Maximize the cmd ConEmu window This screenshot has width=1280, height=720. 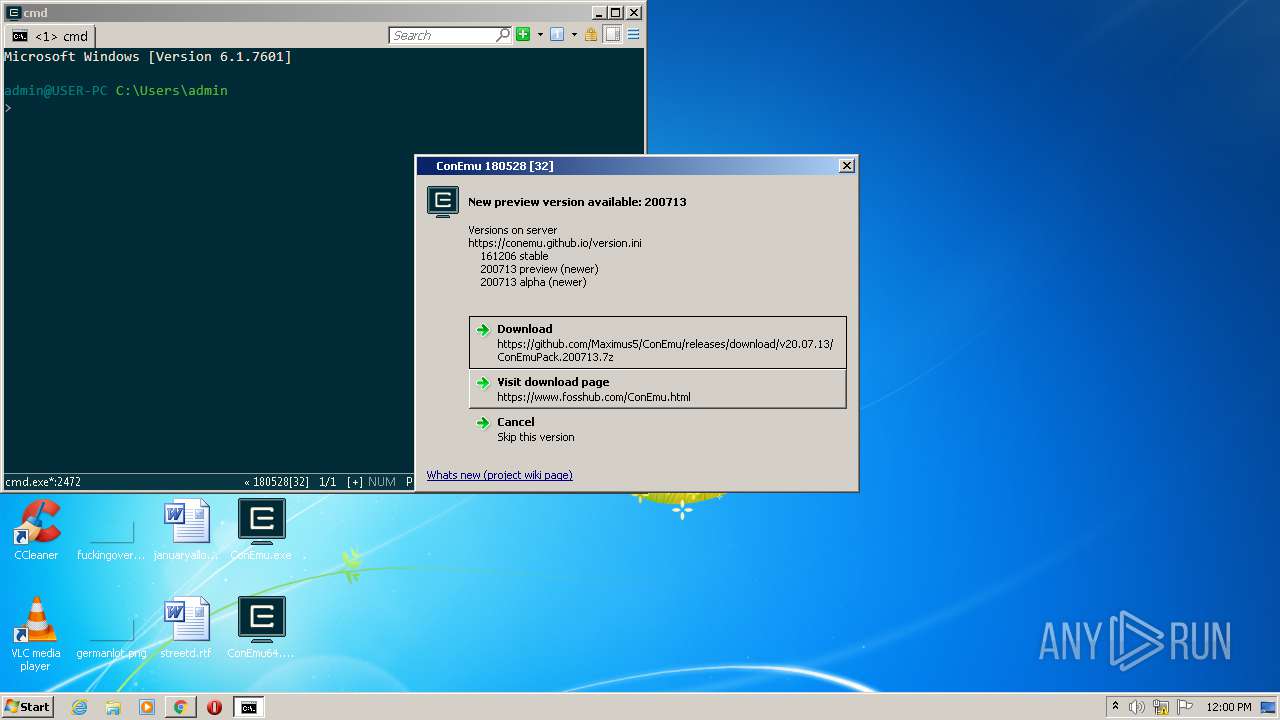(616, 12)
